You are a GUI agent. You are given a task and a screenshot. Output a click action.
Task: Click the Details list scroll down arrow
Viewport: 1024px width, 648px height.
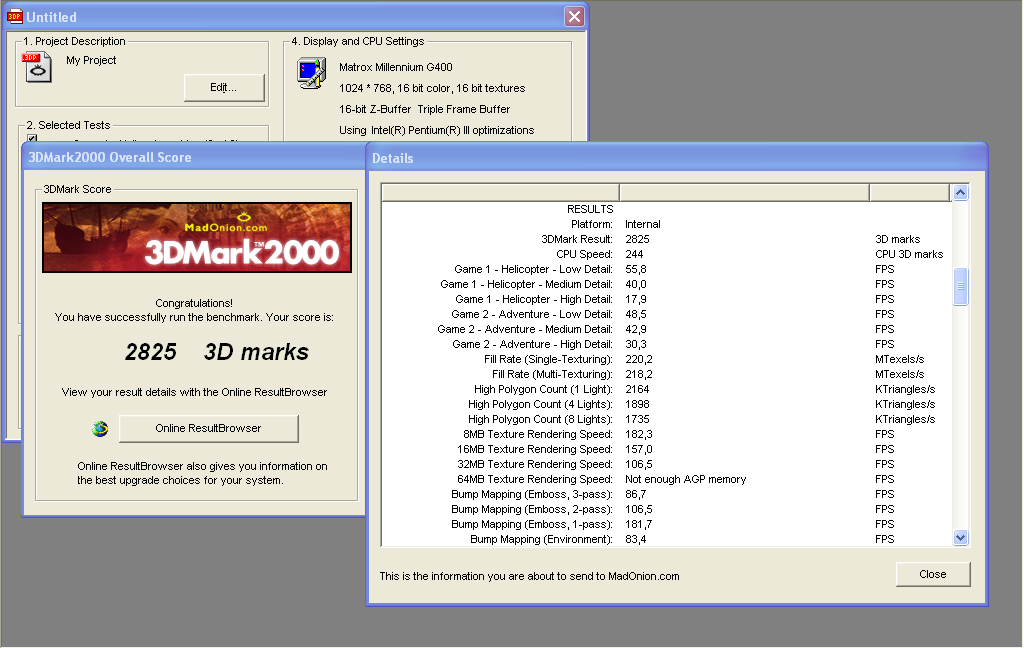click(x=960, y=538)
